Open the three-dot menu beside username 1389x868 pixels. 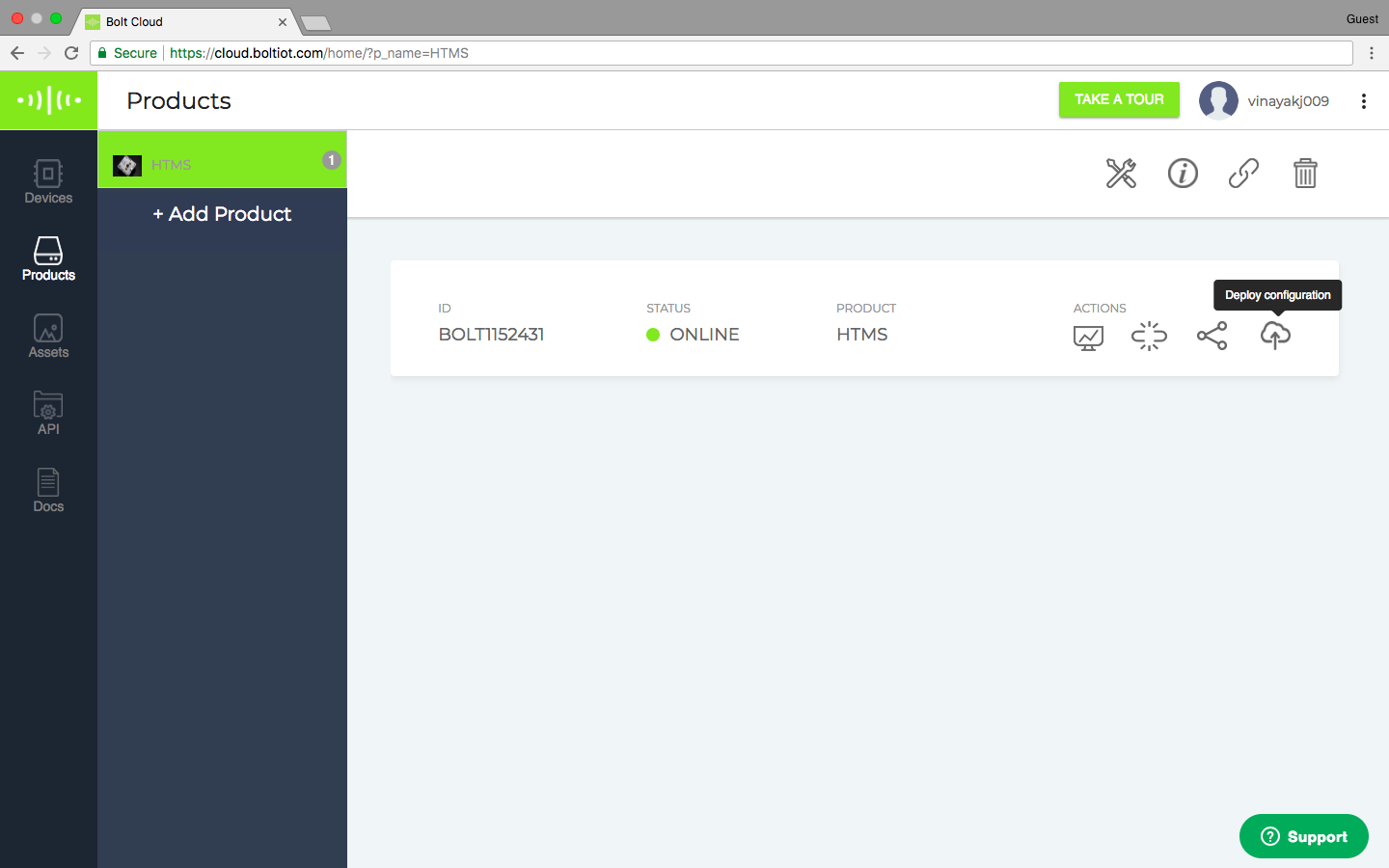[1363, 101]
